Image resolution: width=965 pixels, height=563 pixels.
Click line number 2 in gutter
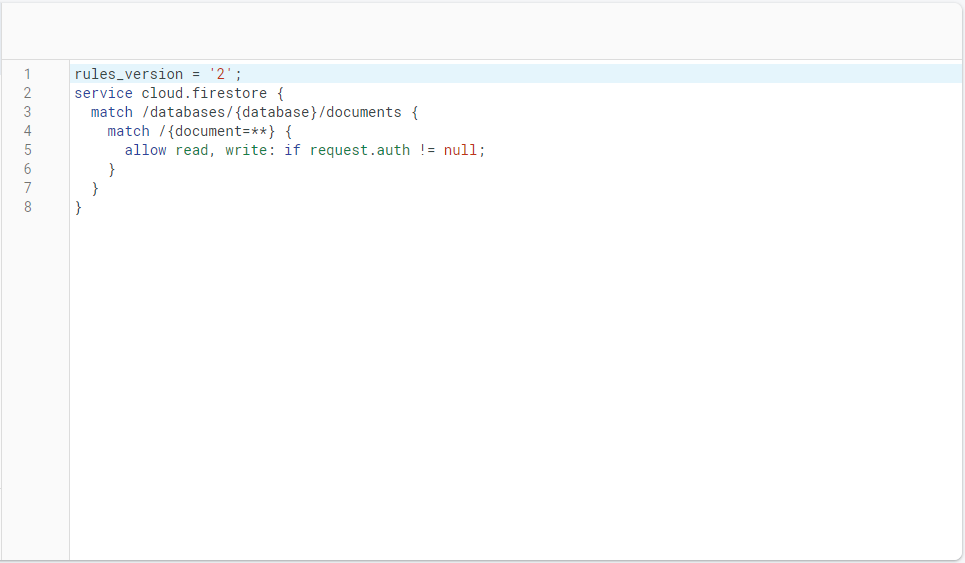pos(28,94)
